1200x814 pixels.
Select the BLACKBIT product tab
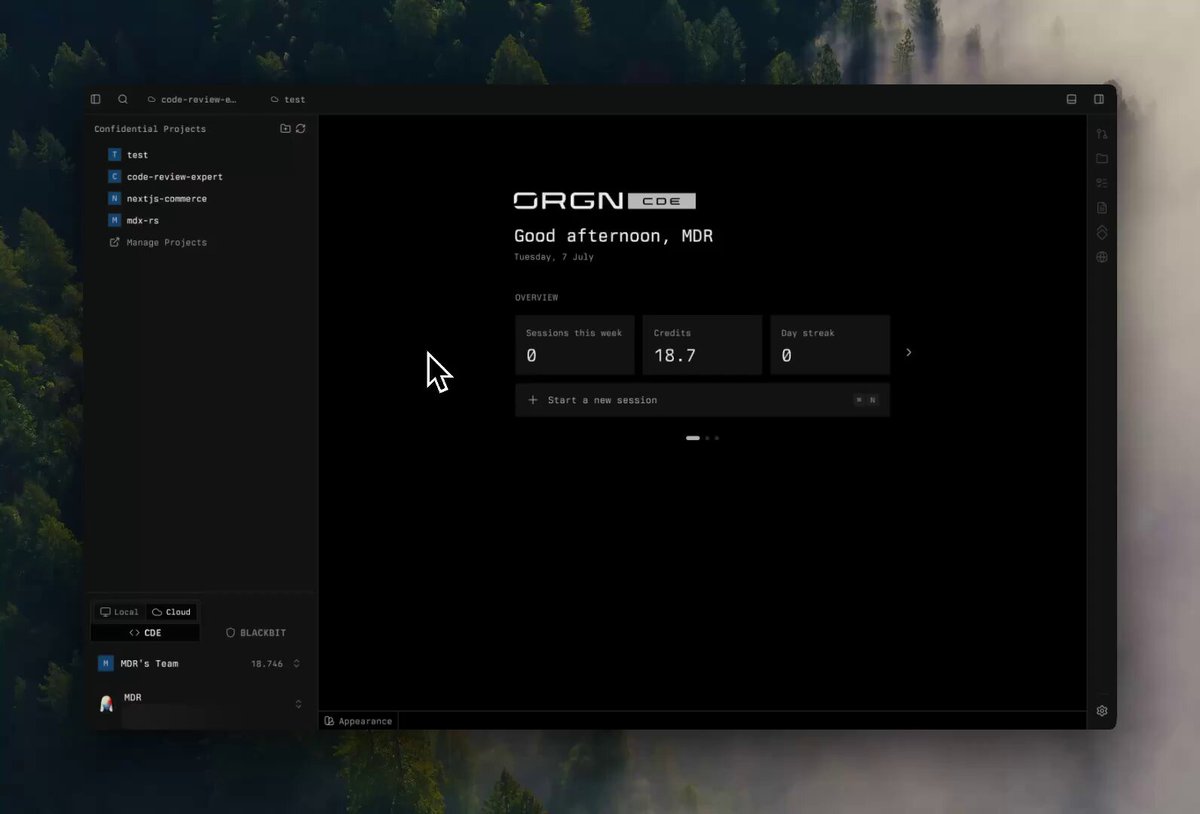click(256, 633)
